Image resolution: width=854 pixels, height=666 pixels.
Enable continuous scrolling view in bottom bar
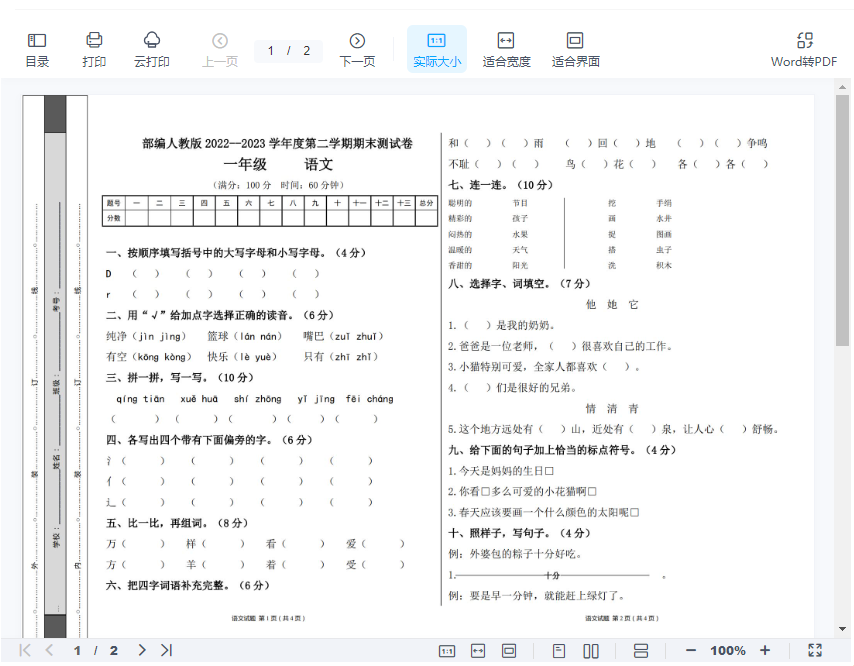click(x=641, y=651)
